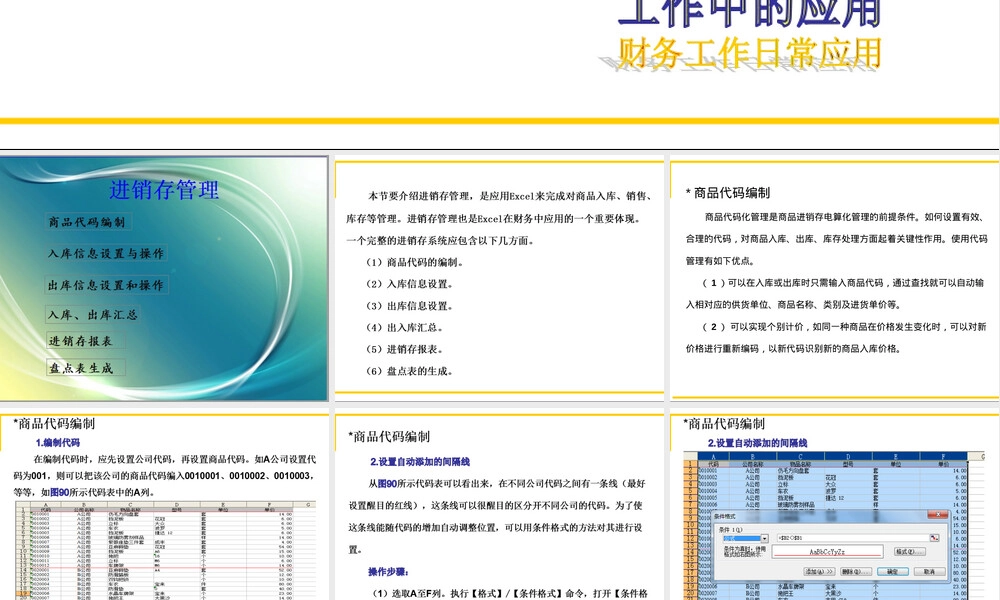1000x600 pixels.
Task: Click the AaBbCcYyZz format preview box
Action: [x=828, y=552]
